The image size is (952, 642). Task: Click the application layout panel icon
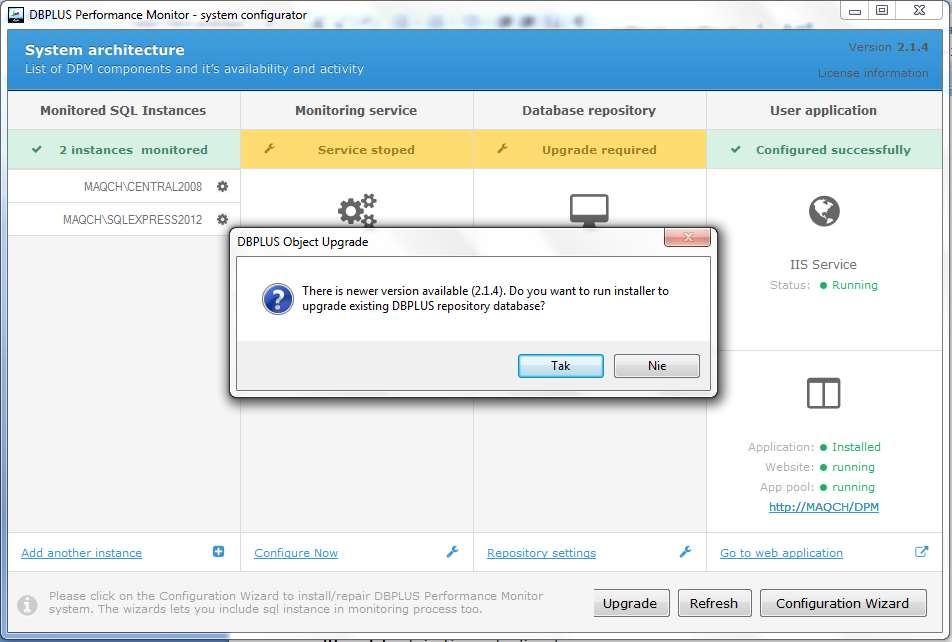(824, 393)
